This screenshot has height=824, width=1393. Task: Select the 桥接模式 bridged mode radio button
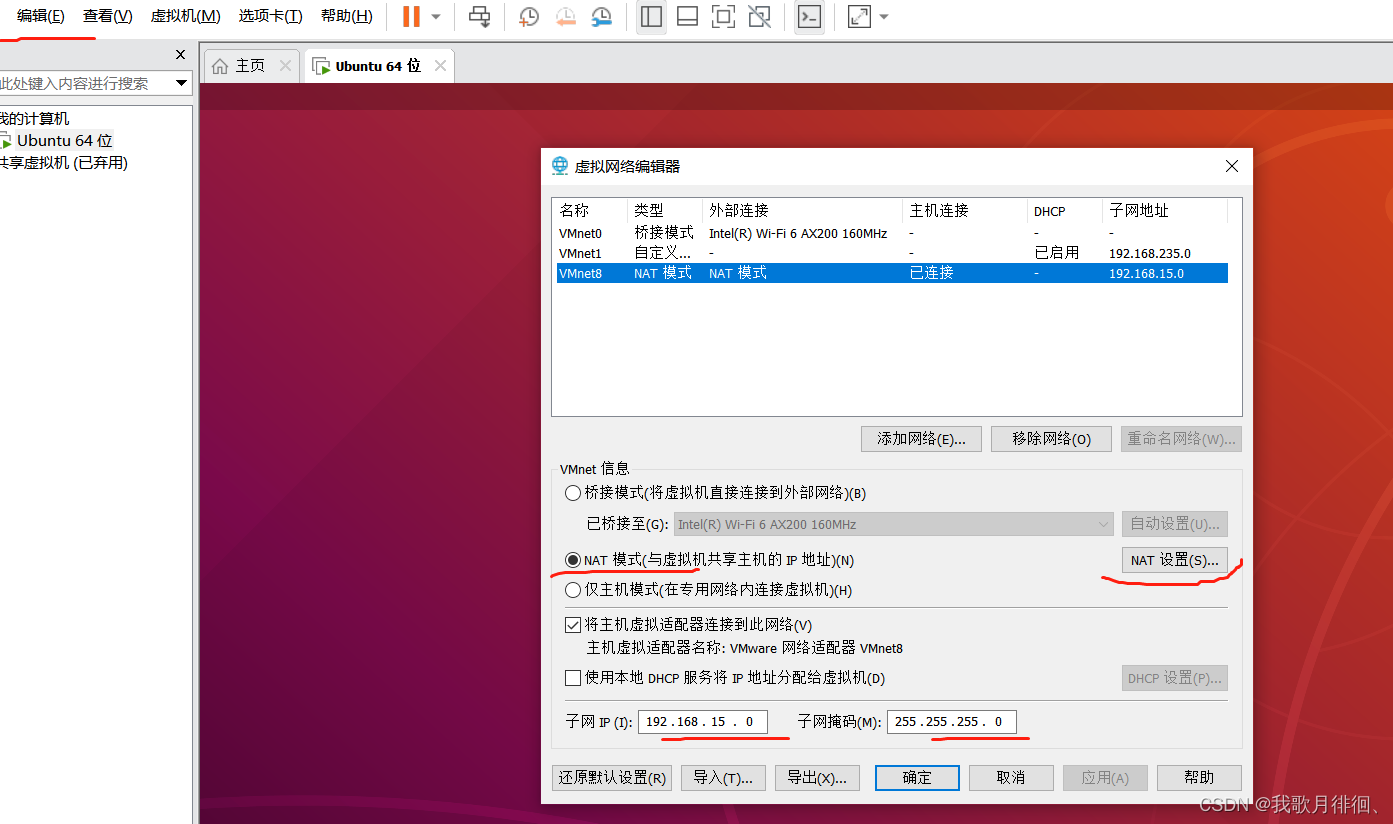click(573, 492)
